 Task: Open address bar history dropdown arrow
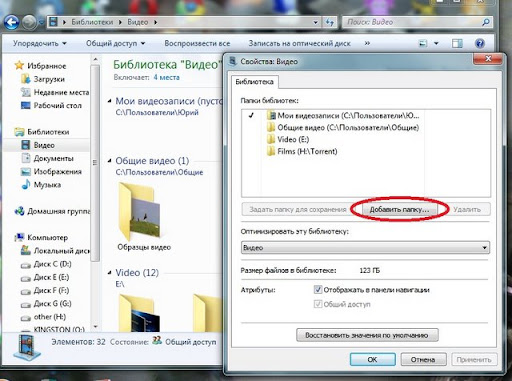(x=315, y=22)
